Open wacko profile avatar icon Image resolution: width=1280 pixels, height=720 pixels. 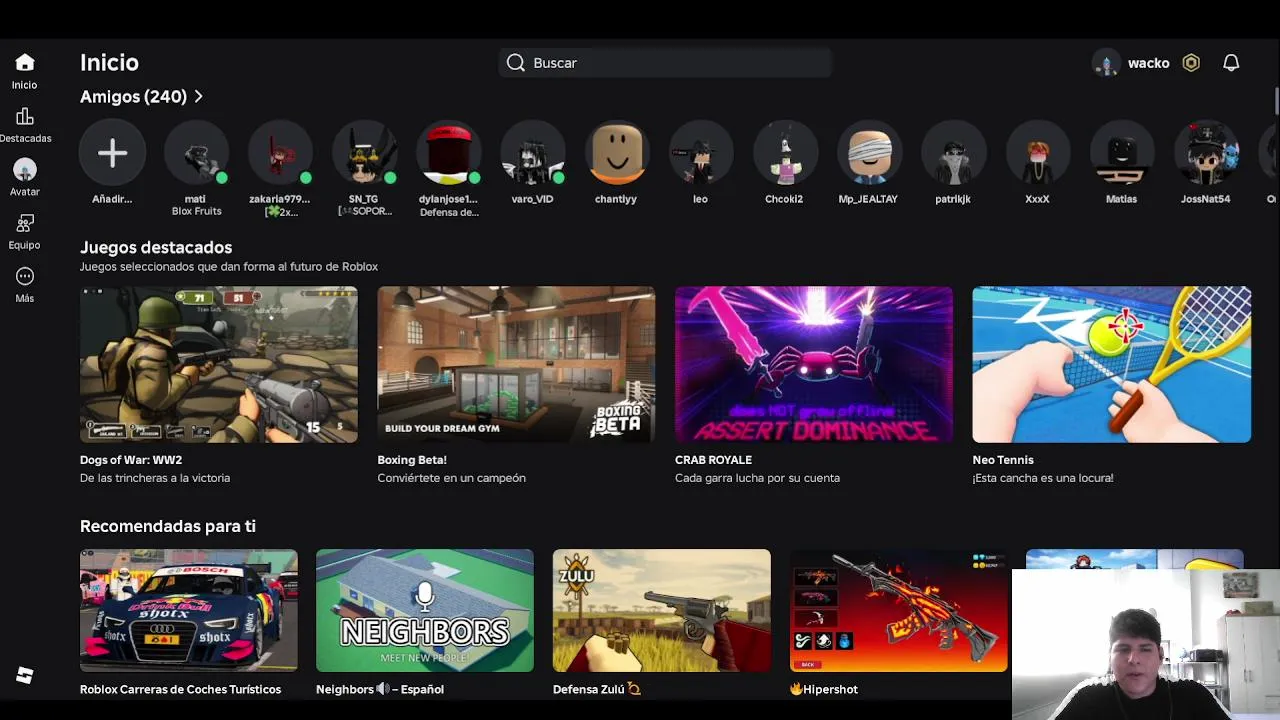pos(1106,63)
